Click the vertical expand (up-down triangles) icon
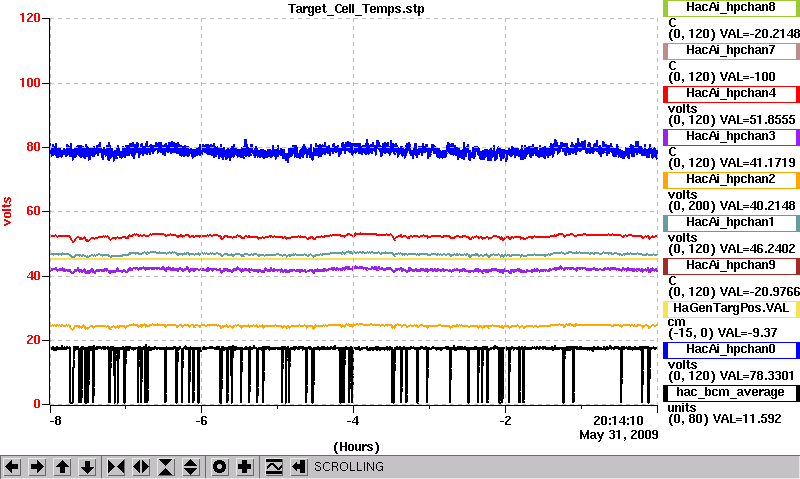 click(x=190, y=467)
